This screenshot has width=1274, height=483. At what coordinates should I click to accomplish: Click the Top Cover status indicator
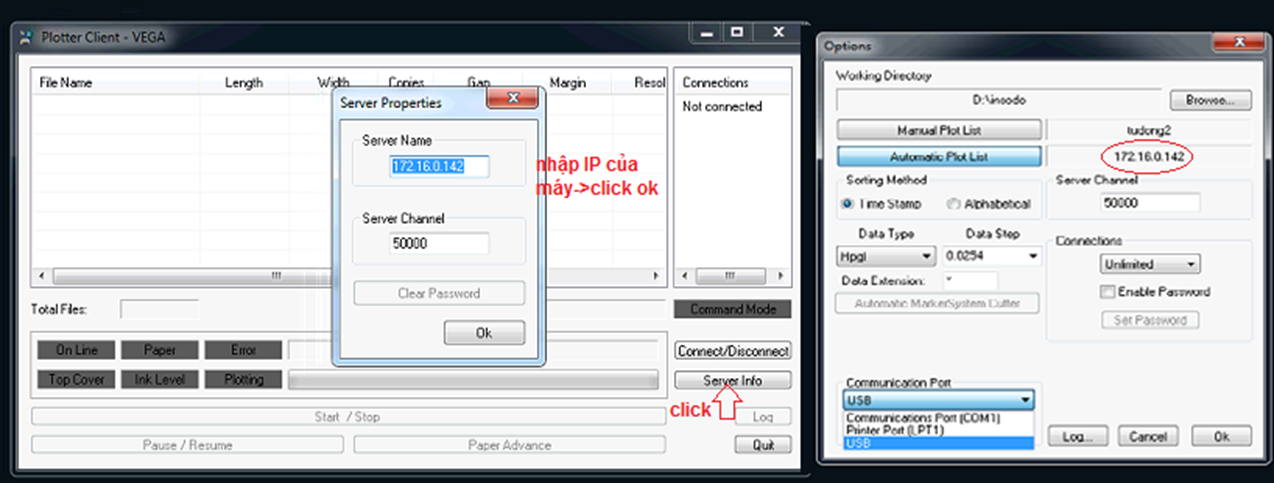tap(76, 380)
